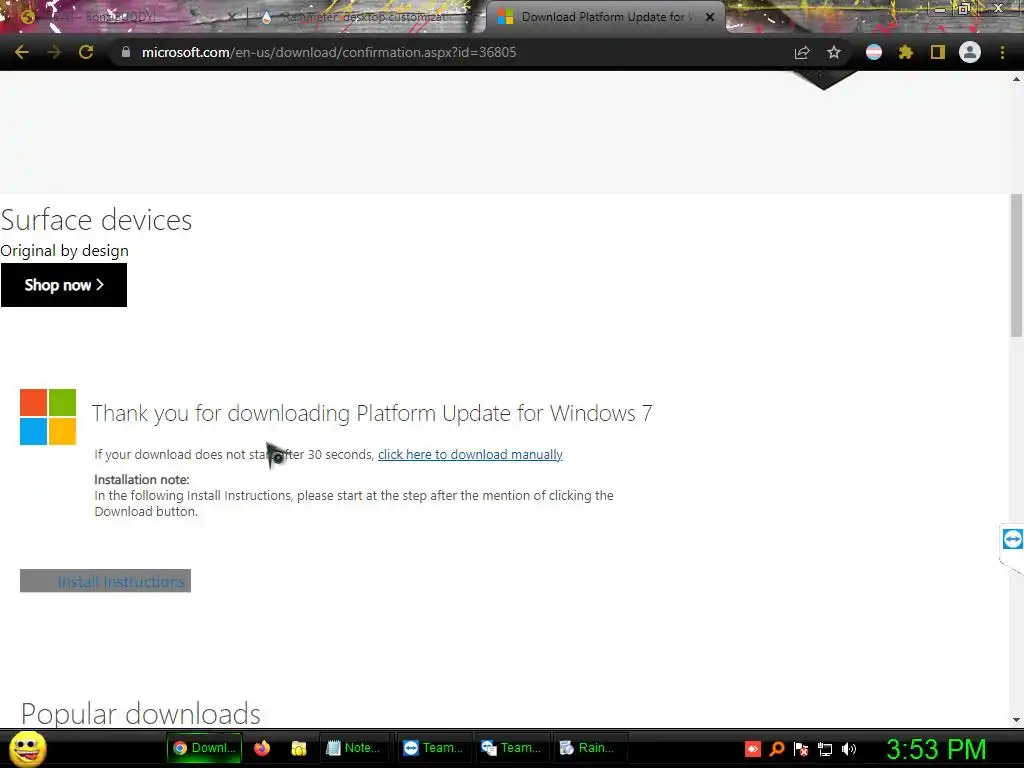The image size is (1024, 768).
Task: Open the striped flag extension icon
Action: (x=874, y=52)
